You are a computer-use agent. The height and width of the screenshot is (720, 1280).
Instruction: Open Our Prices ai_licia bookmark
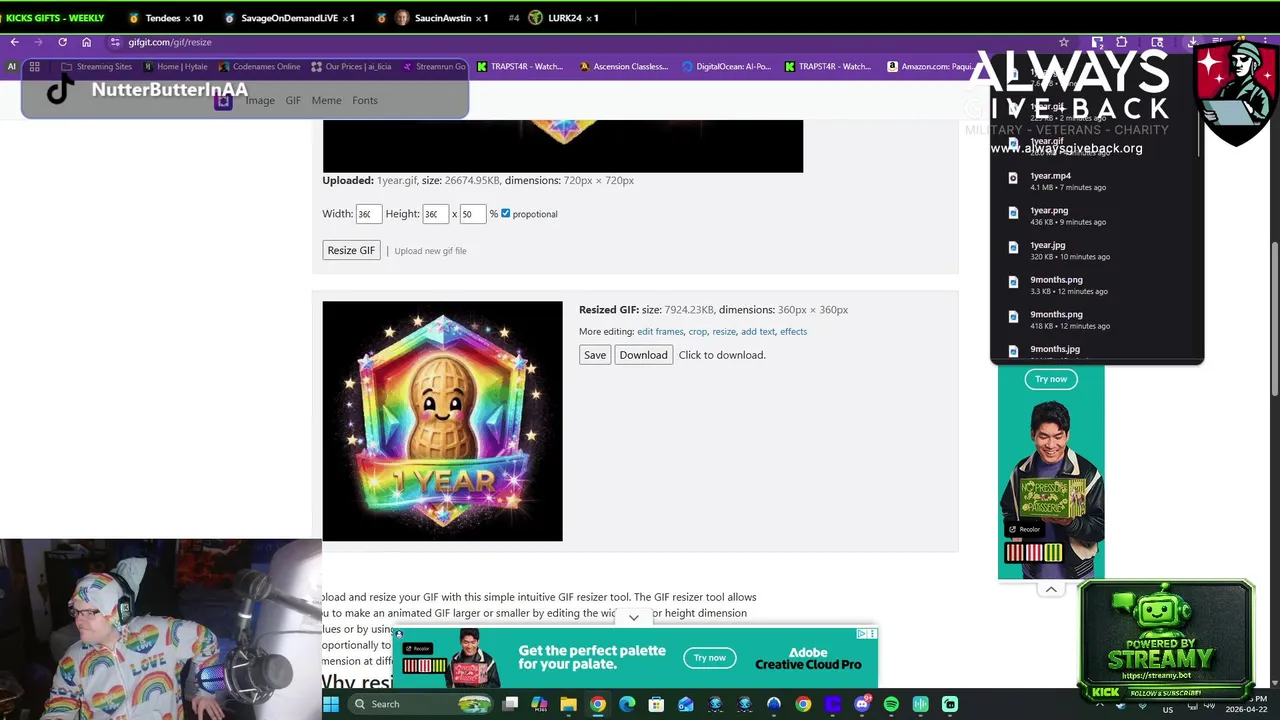[x=350, y=67]
